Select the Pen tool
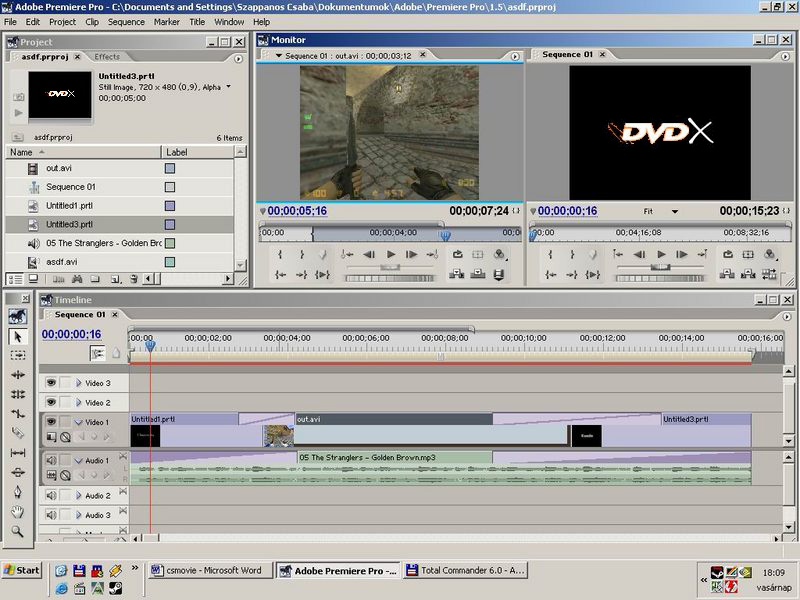Screen dimensions: 800x600 18,492
